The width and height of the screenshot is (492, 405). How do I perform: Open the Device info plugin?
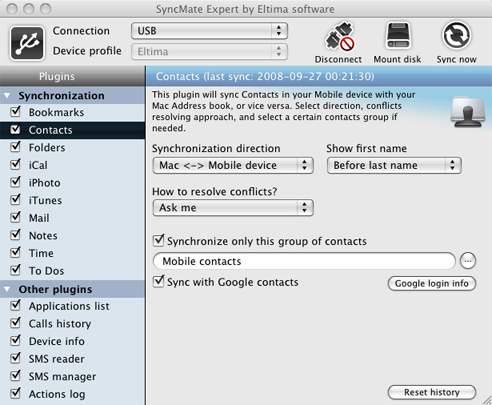click(x=72, y=341)
